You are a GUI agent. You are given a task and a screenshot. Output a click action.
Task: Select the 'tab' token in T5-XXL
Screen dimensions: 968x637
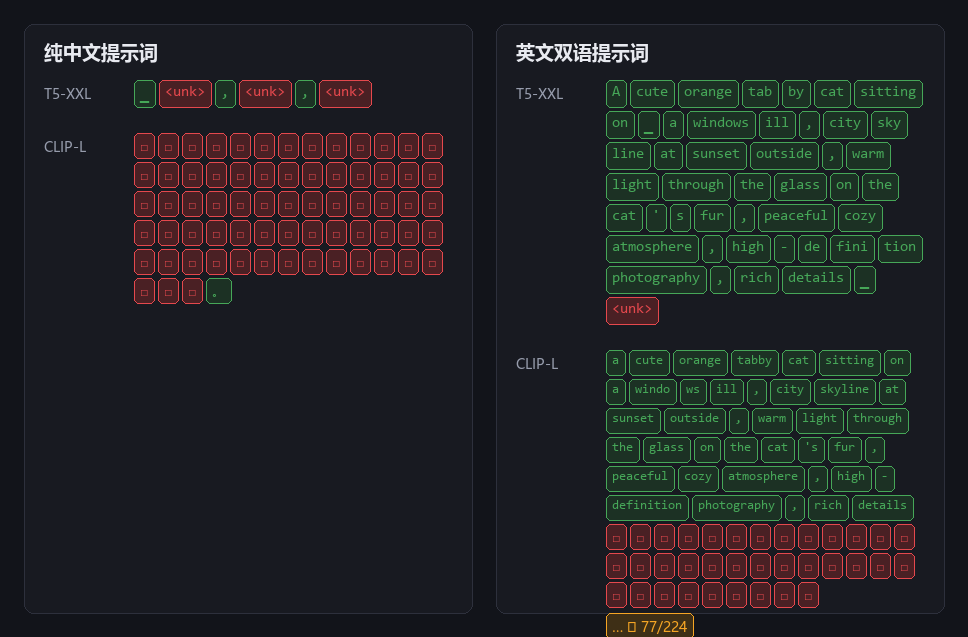tap(760, 94)
